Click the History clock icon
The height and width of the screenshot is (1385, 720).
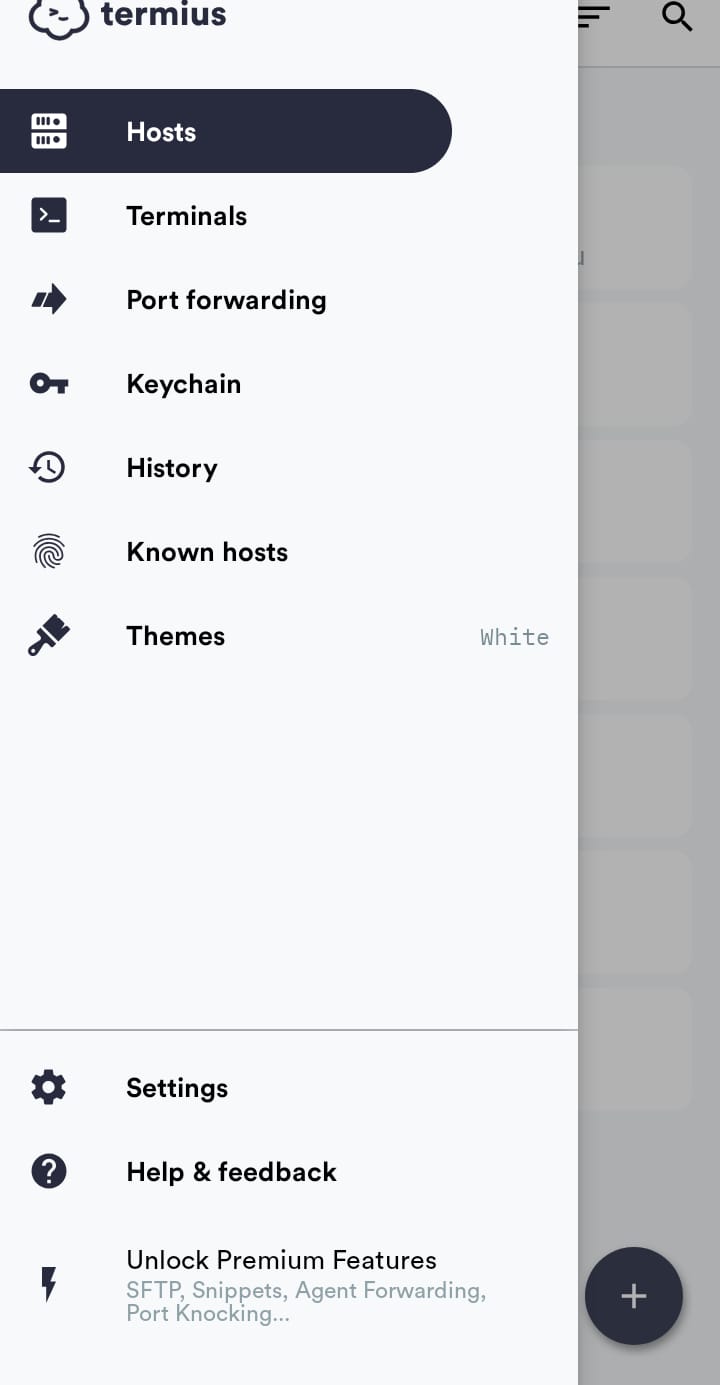(x=47, y=467)
